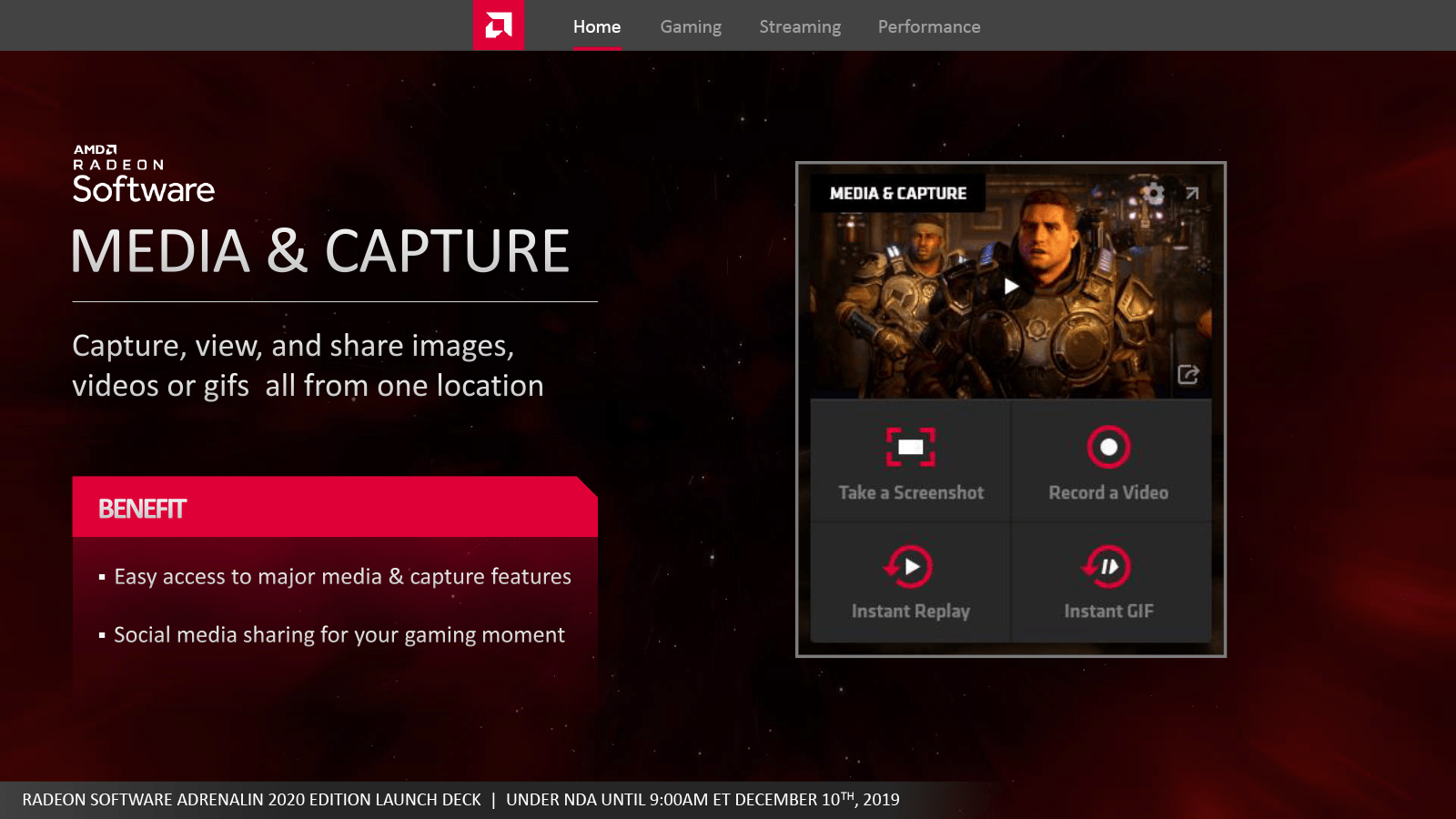The width and height of the screenshot is (1456, 819).
Task: Click the Record a Video icon
Action: (1108, 447)
